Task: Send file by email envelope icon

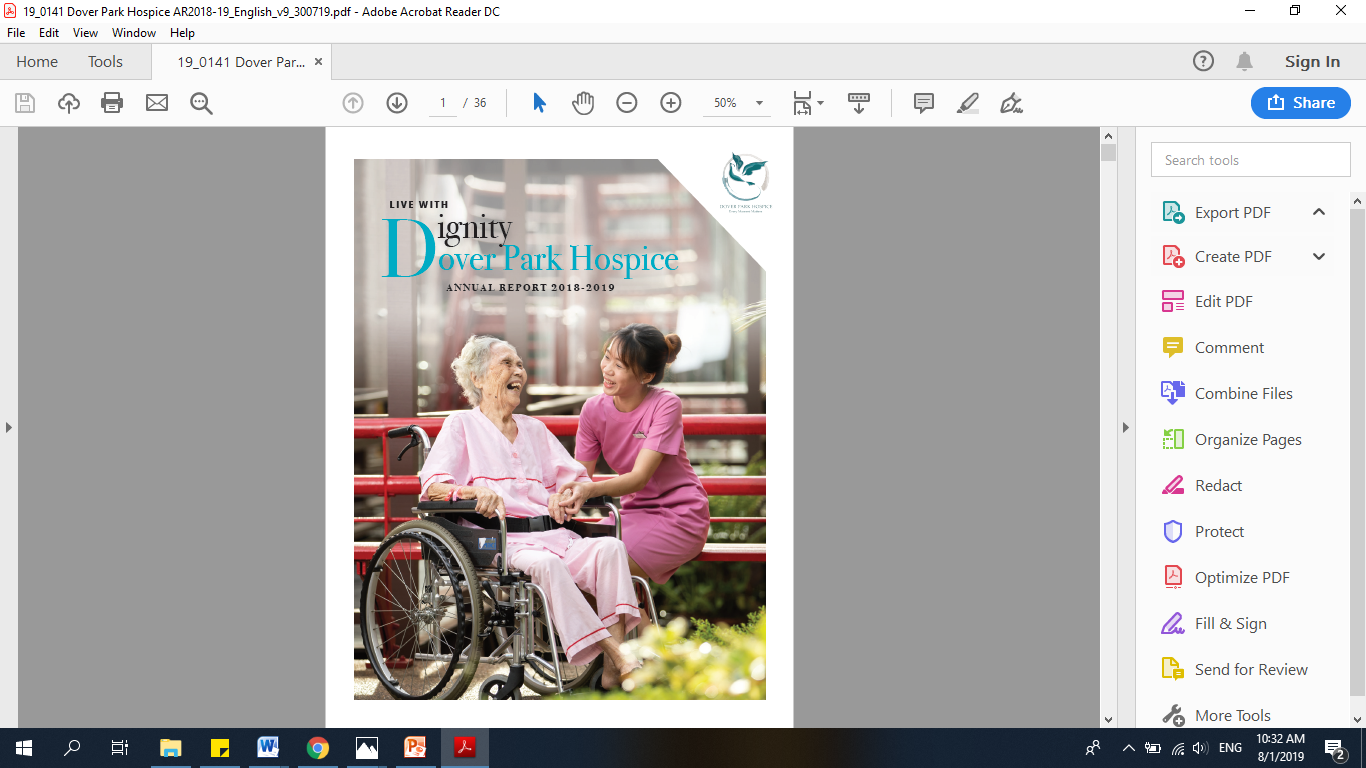Action: point(157,103)
